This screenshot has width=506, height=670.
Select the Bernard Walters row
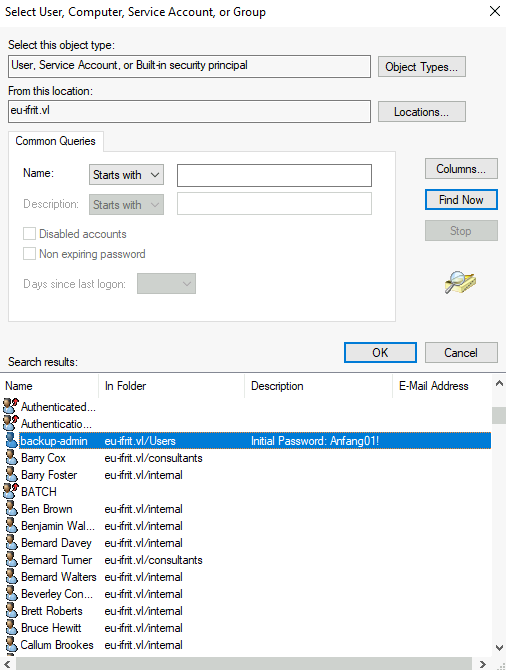246,577
